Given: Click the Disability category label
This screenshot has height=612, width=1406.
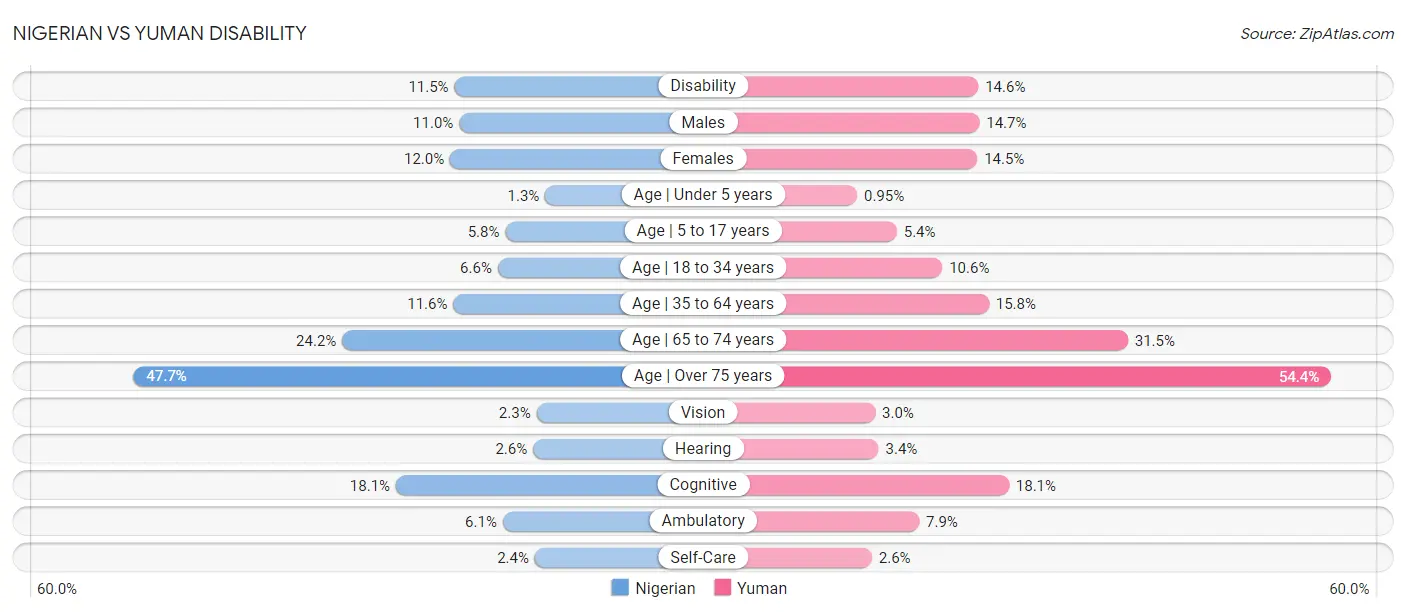Looking at the screenshot, I should point(703,86).
